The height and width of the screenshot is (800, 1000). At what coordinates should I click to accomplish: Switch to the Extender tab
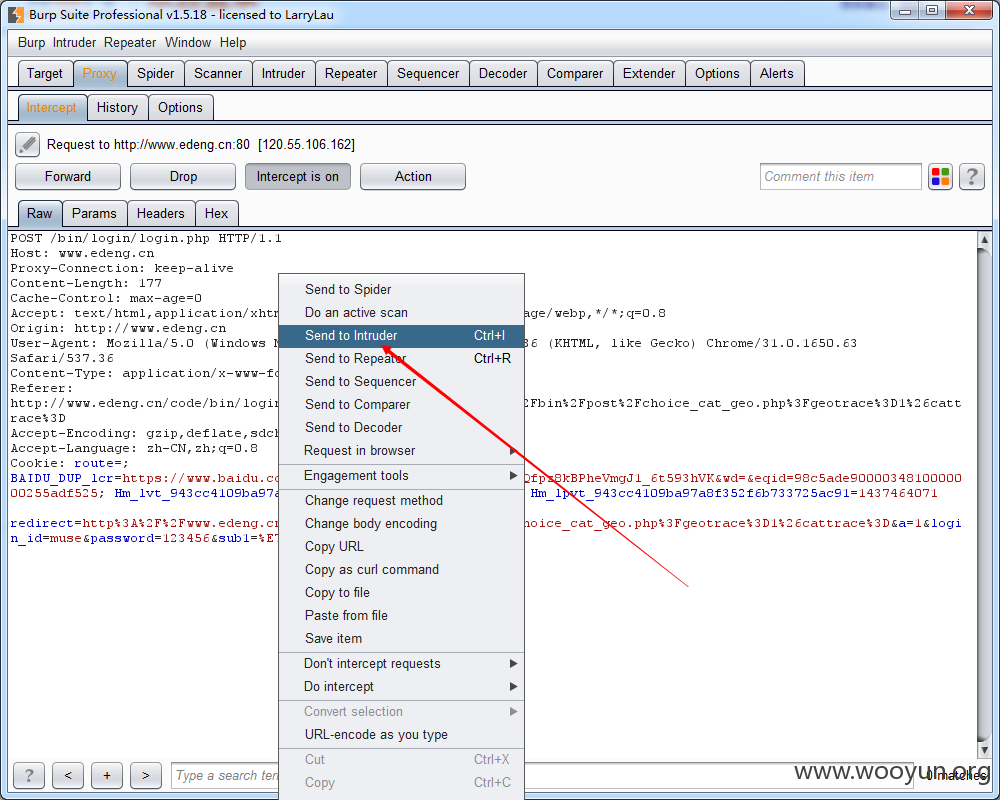point(649,73)
